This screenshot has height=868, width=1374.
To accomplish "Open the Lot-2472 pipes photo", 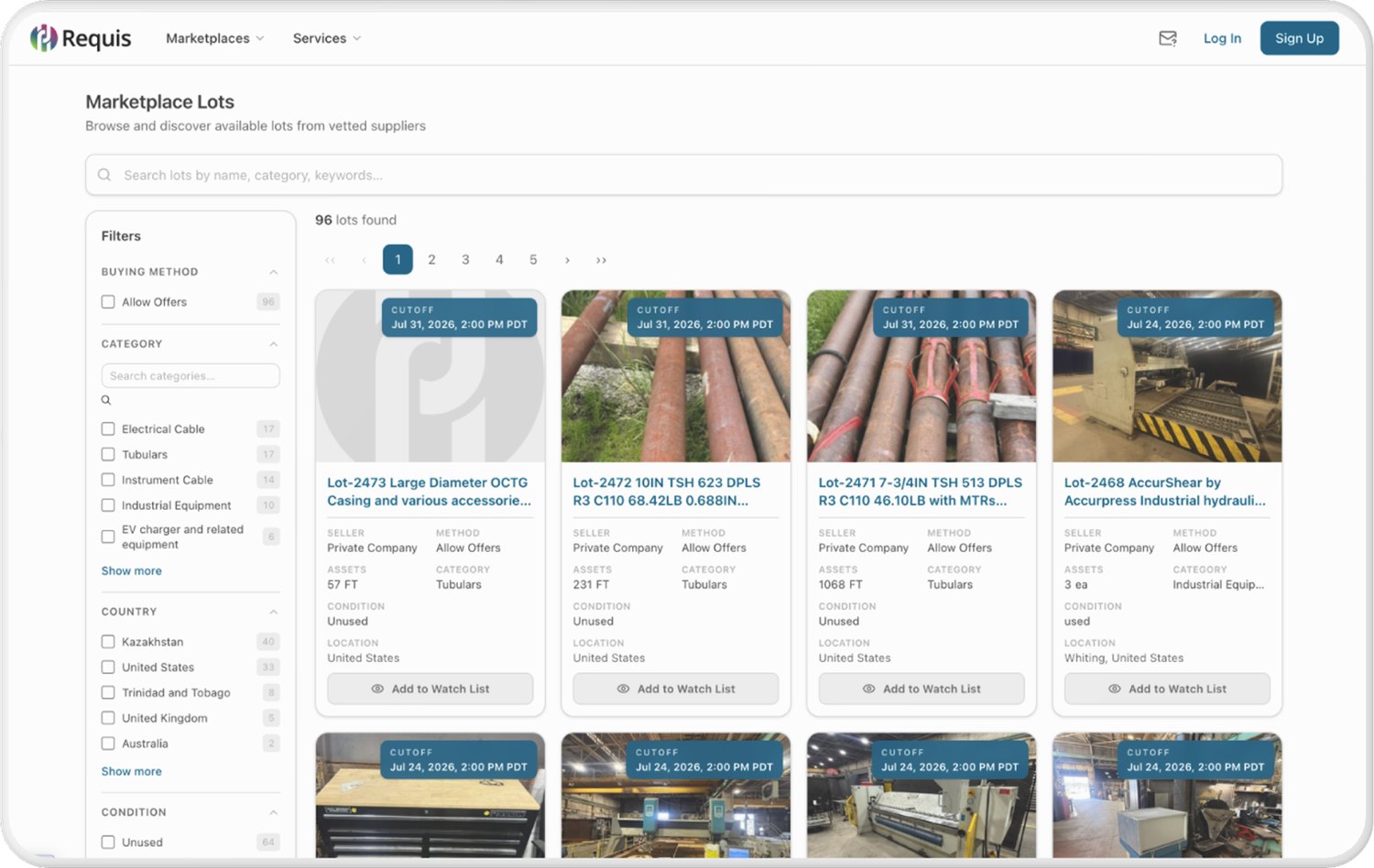I will pos(676,376).
